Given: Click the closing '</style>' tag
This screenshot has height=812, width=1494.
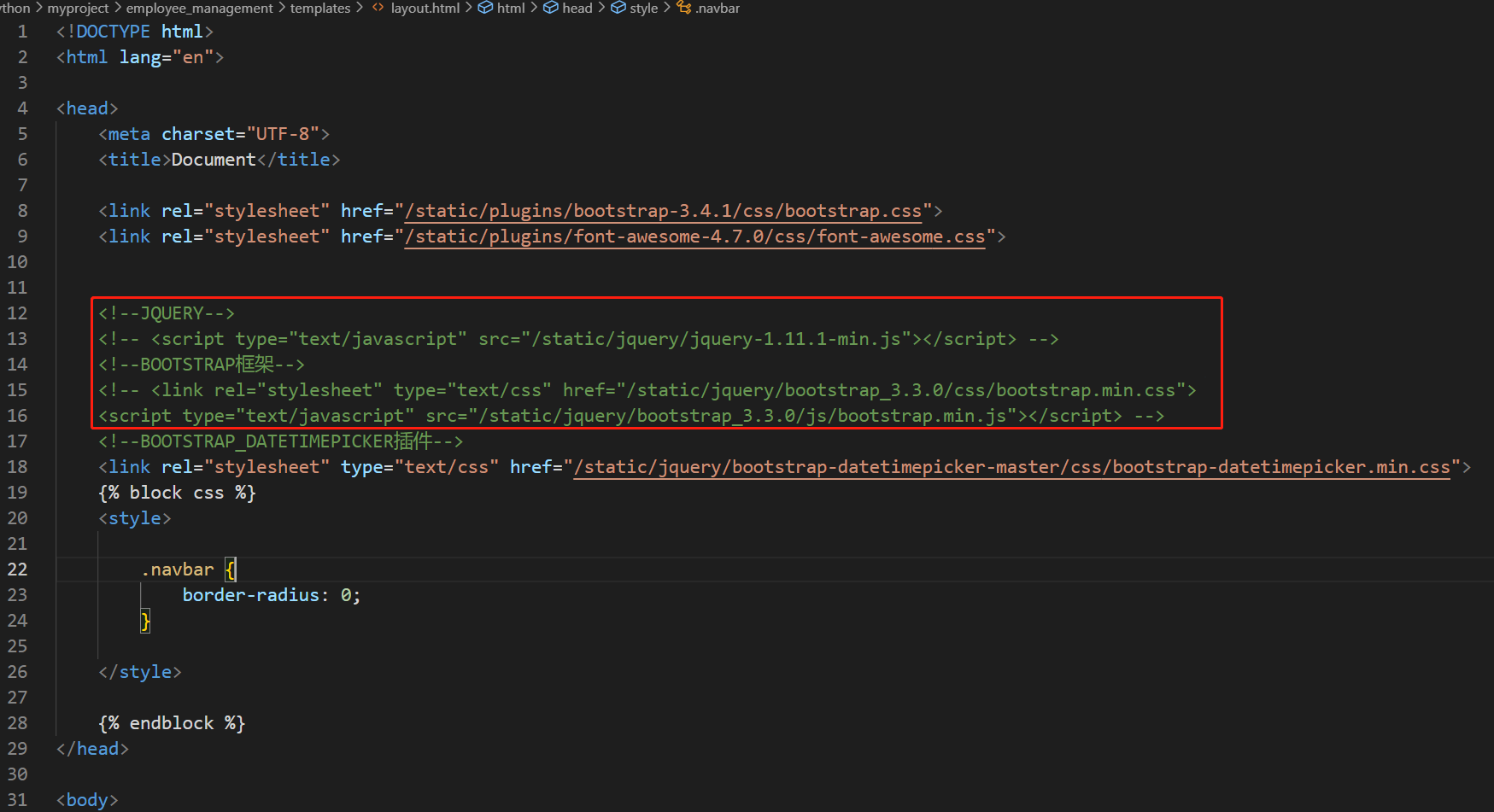Looking at the screenshot, I should click(x=140, y=672).
